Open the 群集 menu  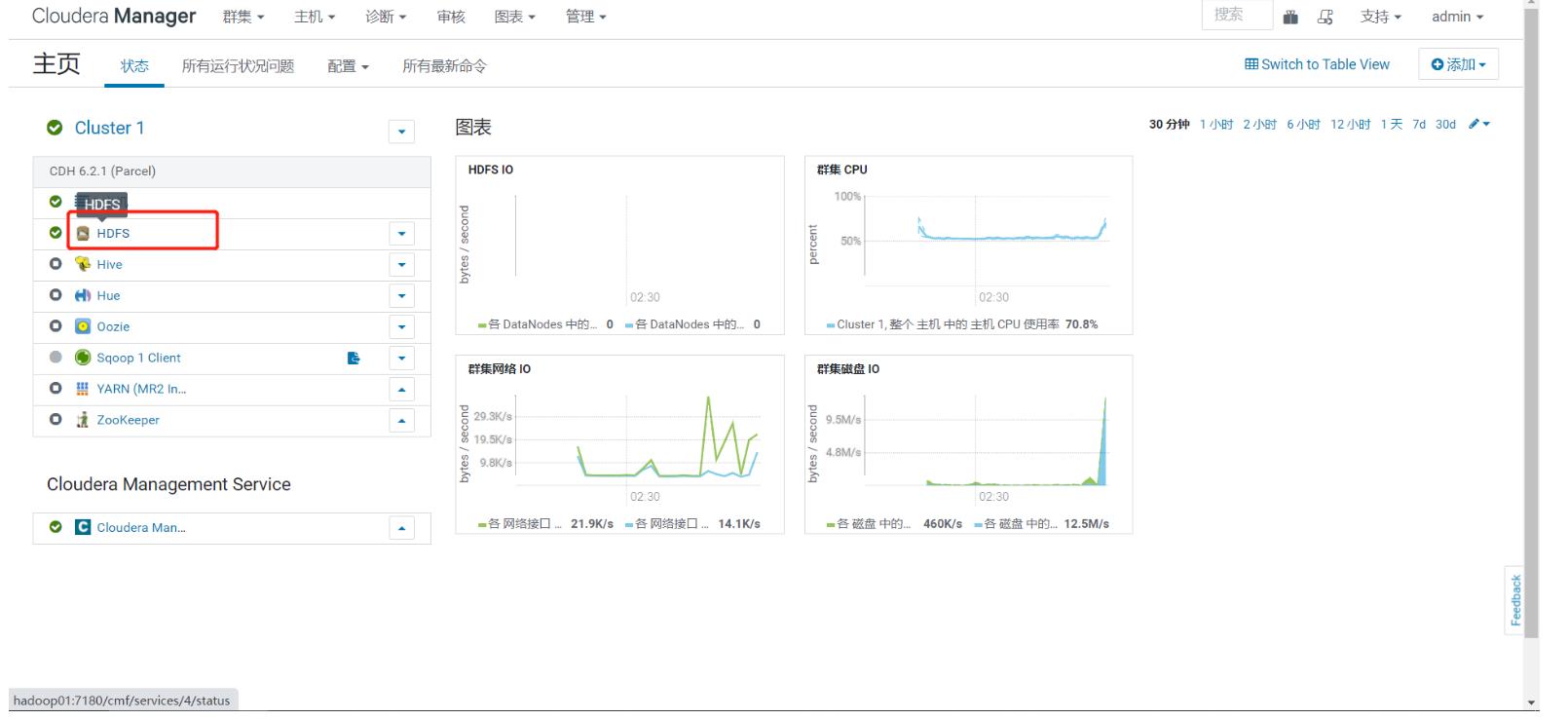tap(243, 17)
